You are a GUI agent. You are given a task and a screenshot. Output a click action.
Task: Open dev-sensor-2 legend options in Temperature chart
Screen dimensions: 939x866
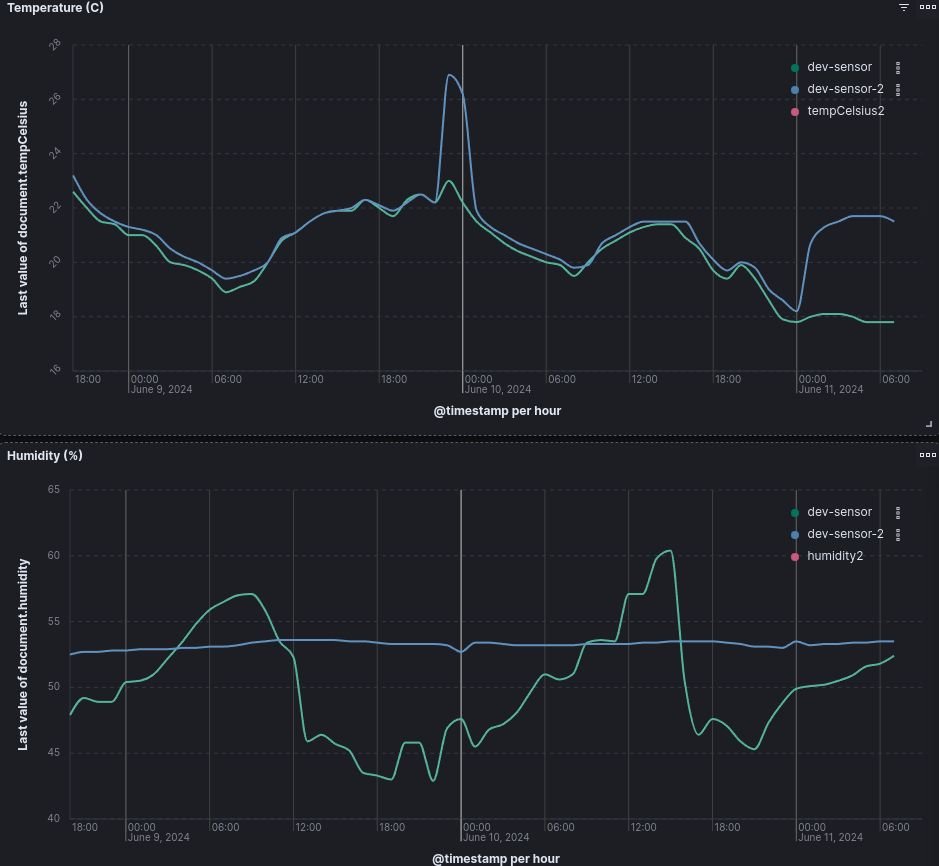[x=898, y=89]
